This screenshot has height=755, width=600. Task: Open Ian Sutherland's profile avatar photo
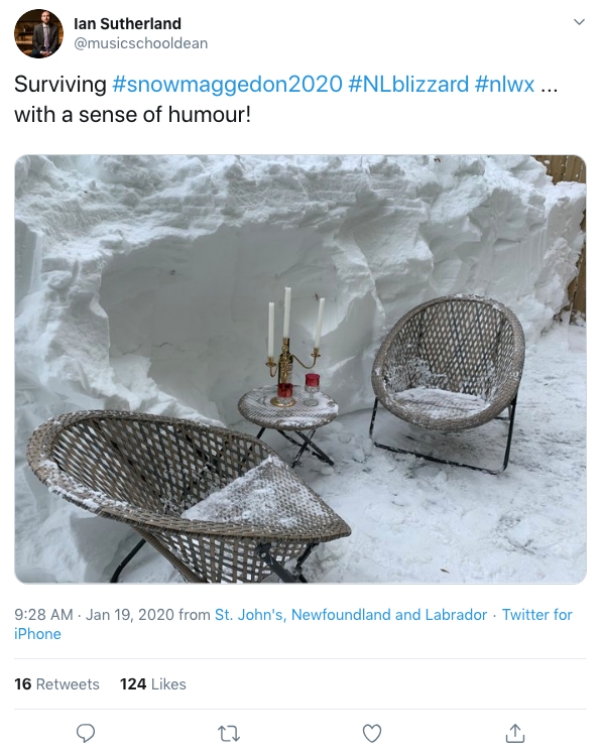(x=39, y=33)
